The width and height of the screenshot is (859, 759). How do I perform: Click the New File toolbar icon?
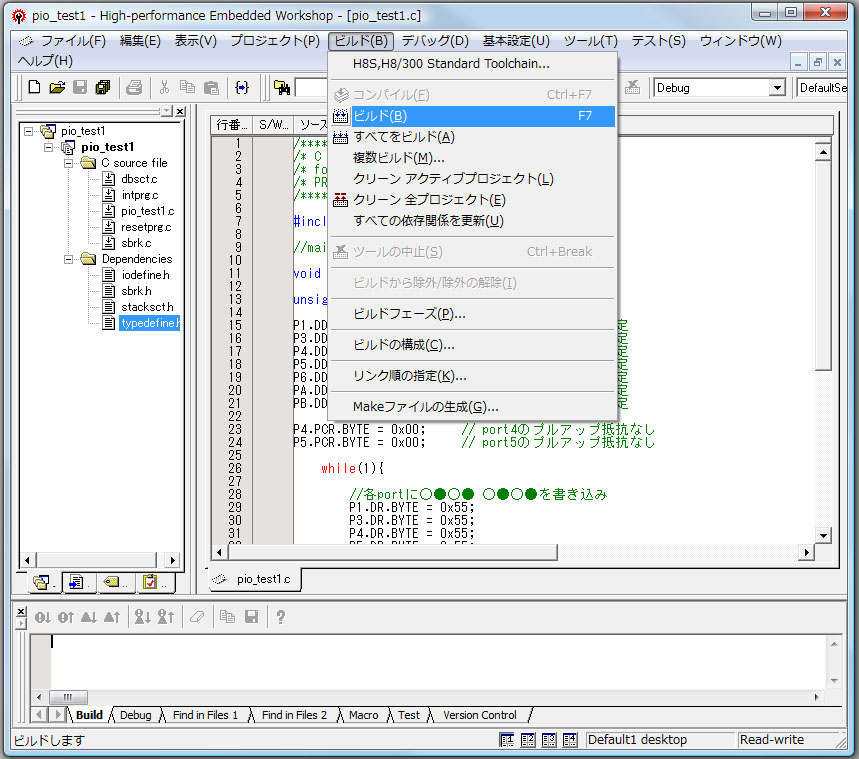tap(34, 88)
